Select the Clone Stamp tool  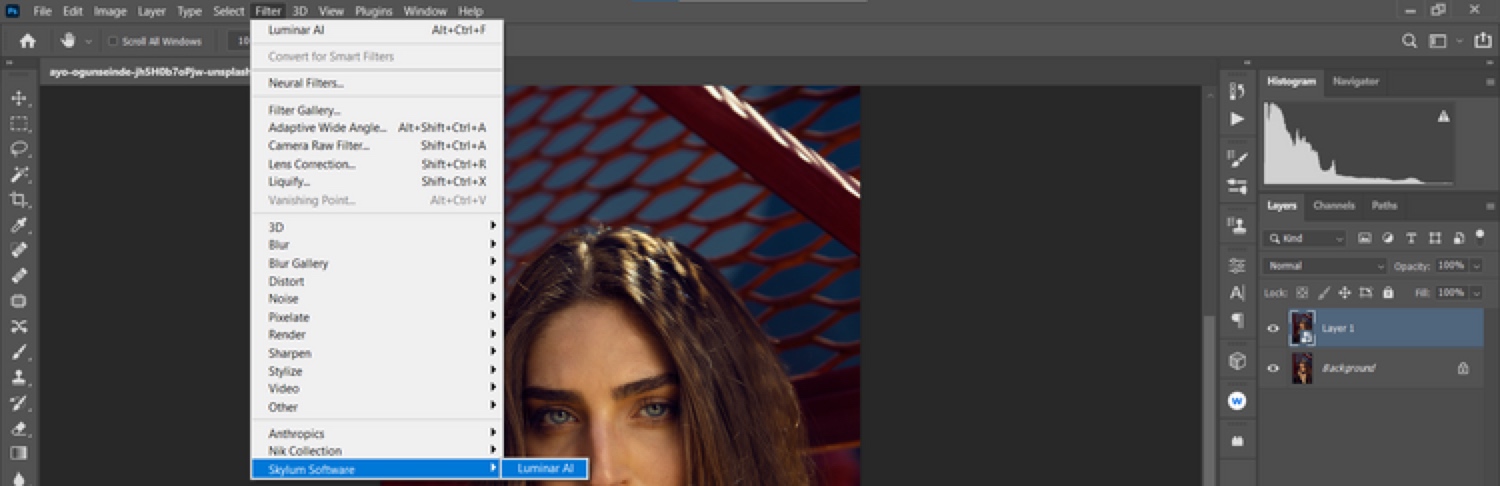19,378
